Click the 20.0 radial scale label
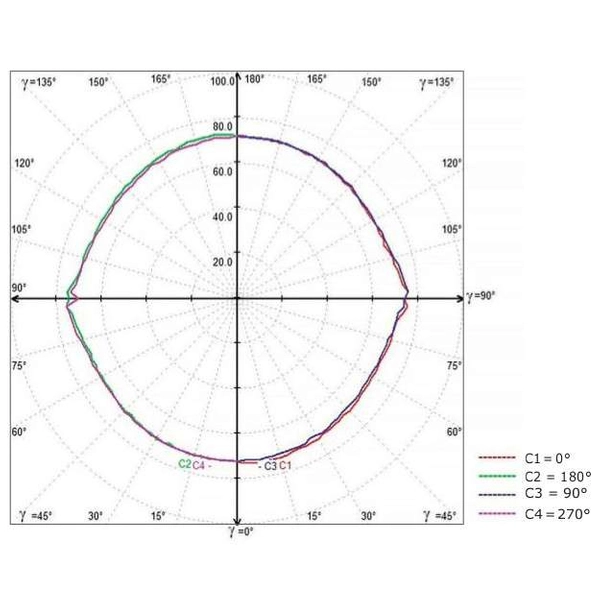 (222, 261)
